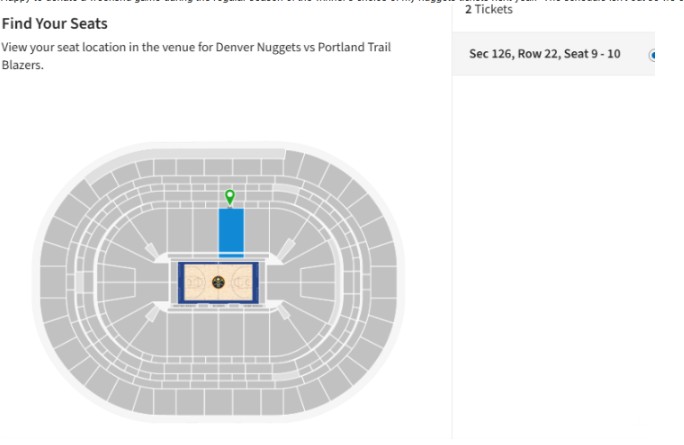This screenshot has height=445, width=684.
Task: Open the Sec 126, Row 22 ticket listing
Action: pos(545,54)
